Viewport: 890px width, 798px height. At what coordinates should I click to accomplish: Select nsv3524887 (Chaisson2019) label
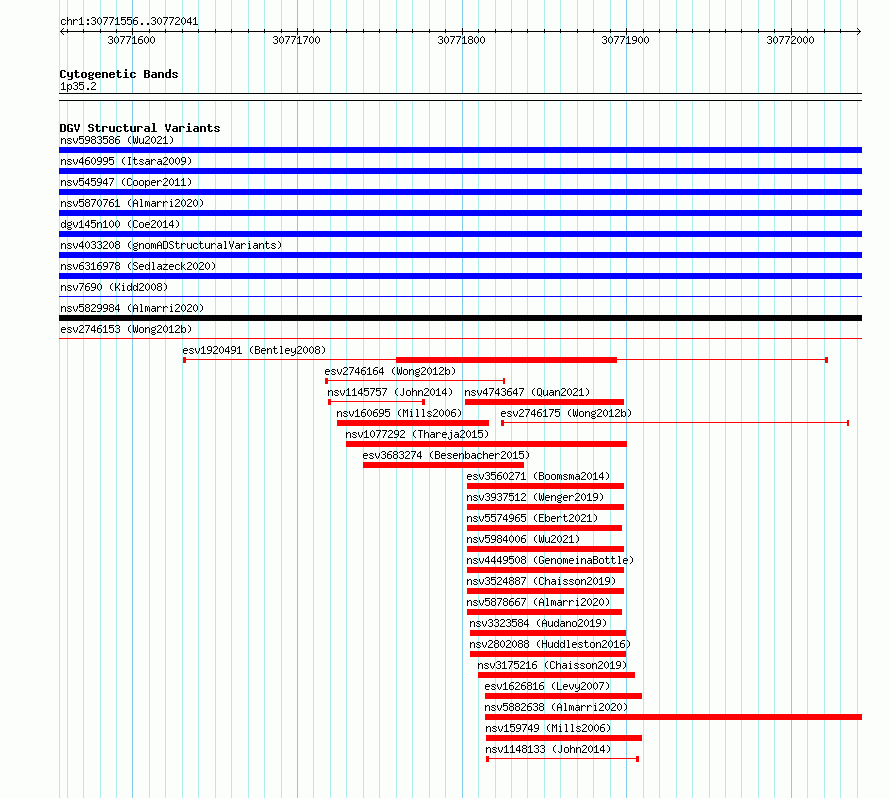[x=541, y=581]
